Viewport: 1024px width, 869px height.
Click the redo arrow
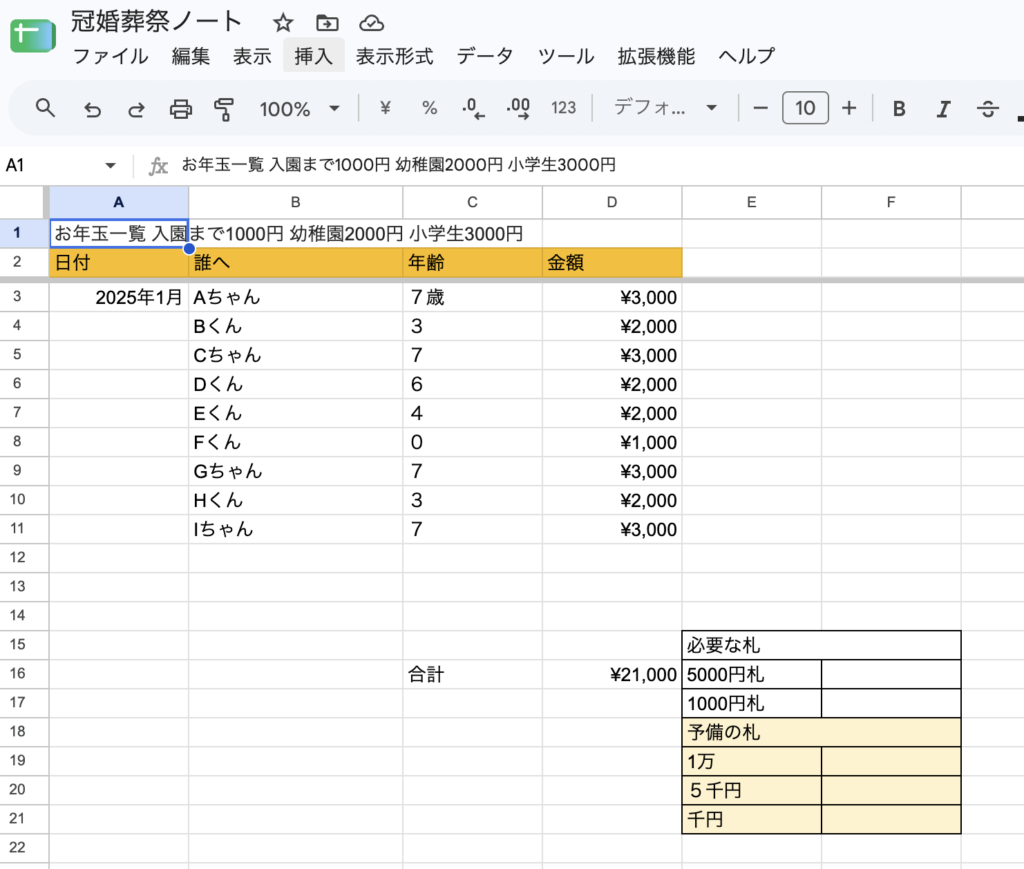point(136,108)
